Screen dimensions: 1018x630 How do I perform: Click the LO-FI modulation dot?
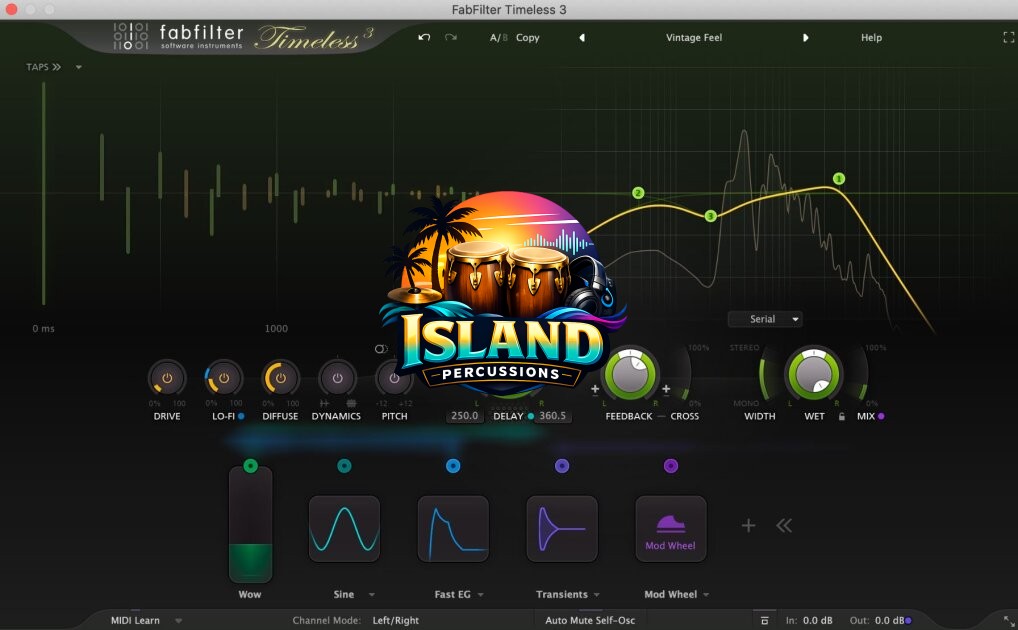click(241, 416)
